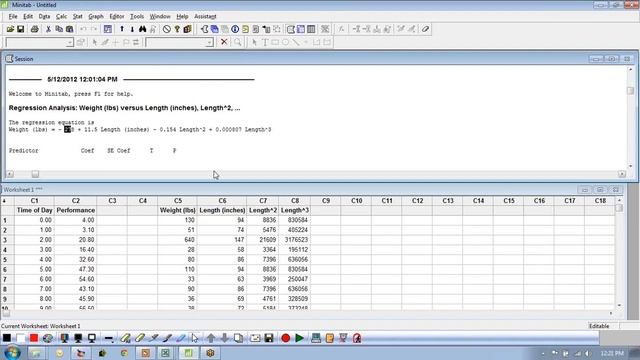Screen dimensions: 640x360
Task: Click the gray up arrow in bottom toolbar
Action: point(211,338)
